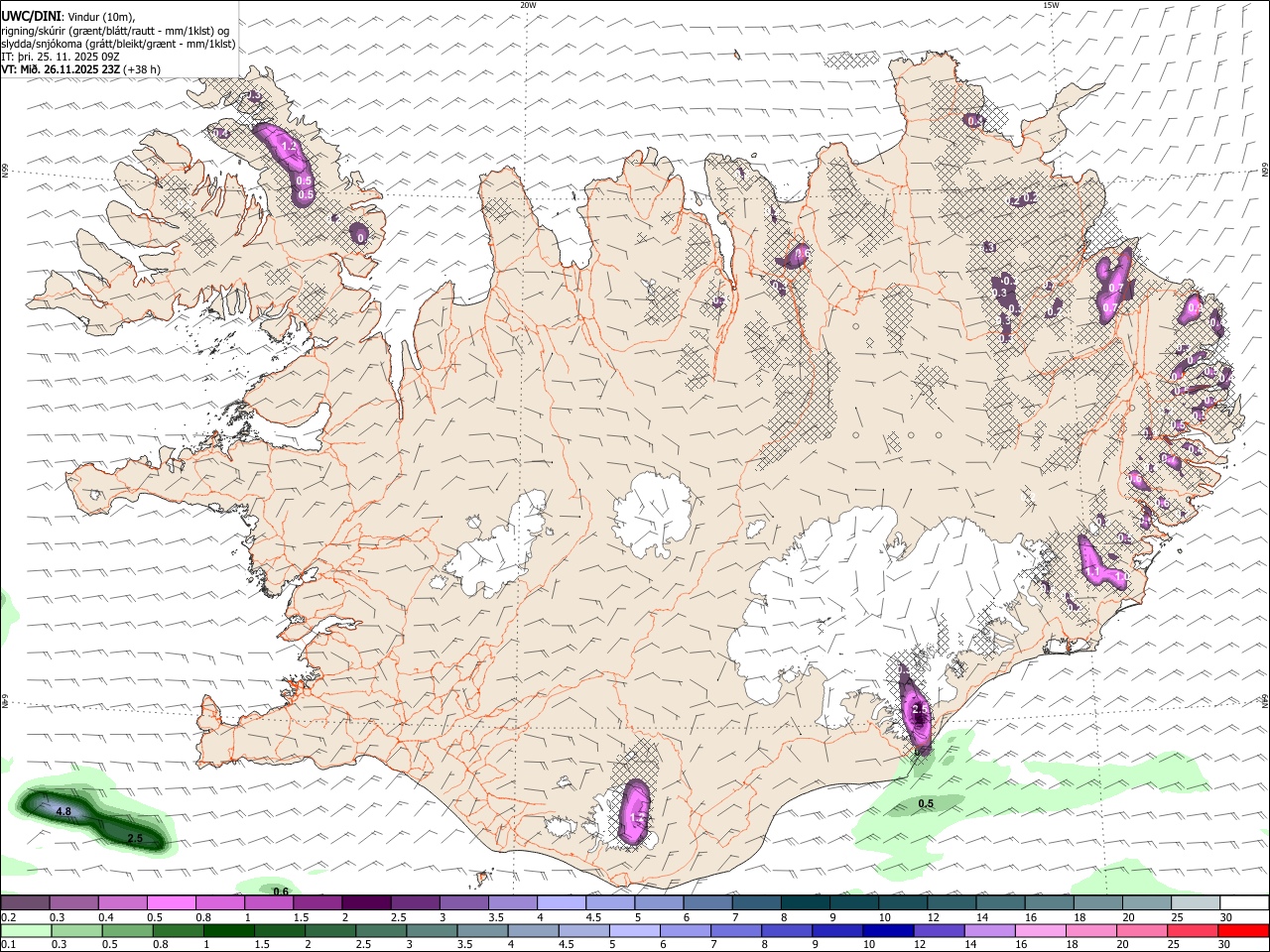1270x952 pixels.
Task: Click the VT: Mið. 26.11.2025 23Z line
Action: pyautogui.click(x=80, y=69)
